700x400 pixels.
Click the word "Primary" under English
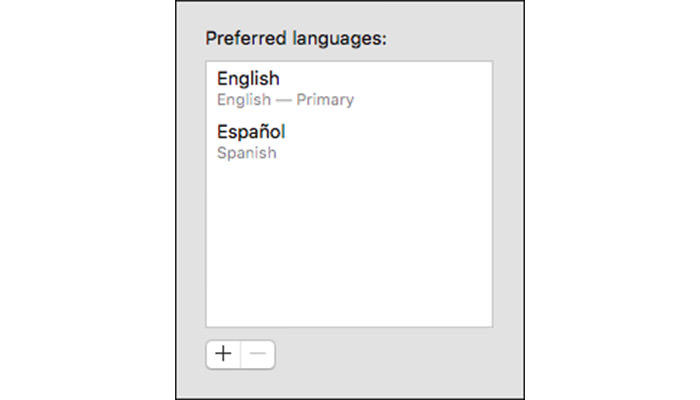point(325,100)
